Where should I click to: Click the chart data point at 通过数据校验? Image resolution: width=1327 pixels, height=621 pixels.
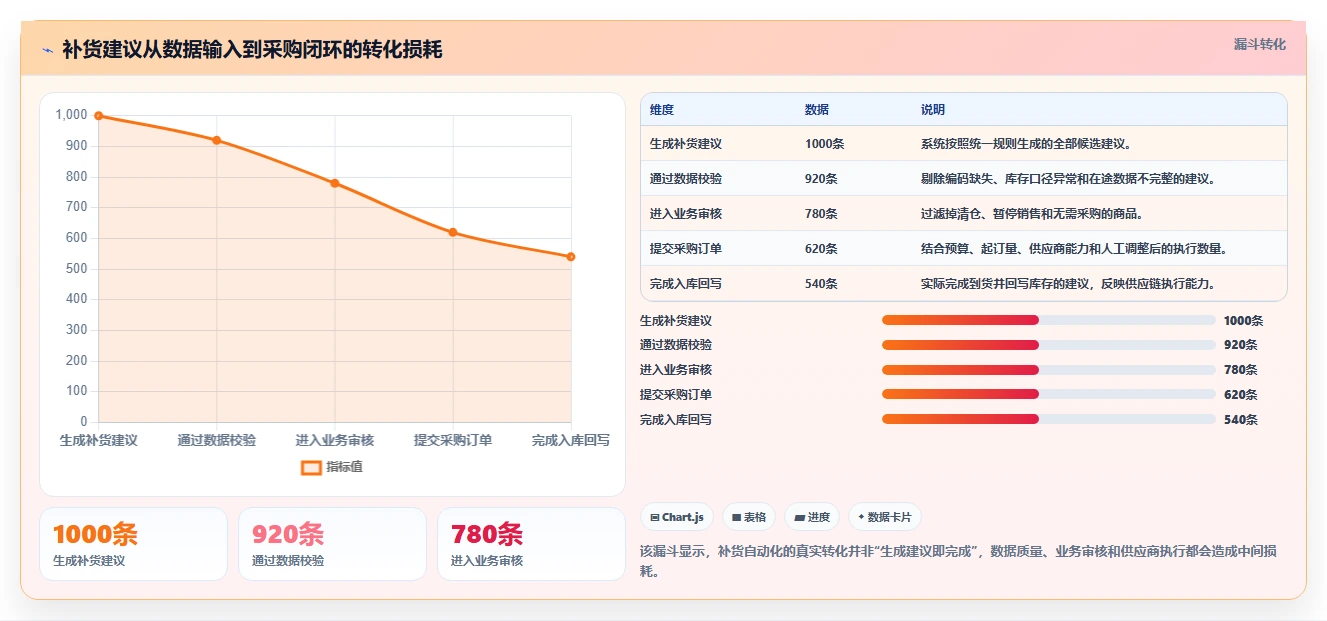click(x=216, y=140)
